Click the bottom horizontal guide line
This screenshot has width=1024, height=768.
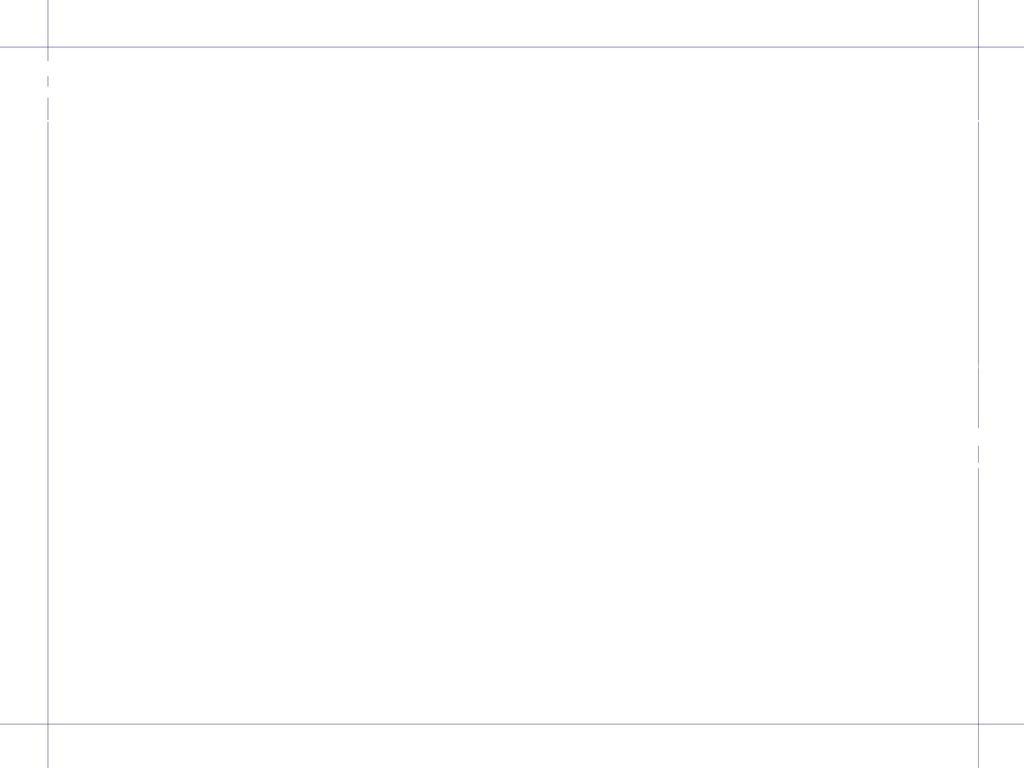pos(512,724)
